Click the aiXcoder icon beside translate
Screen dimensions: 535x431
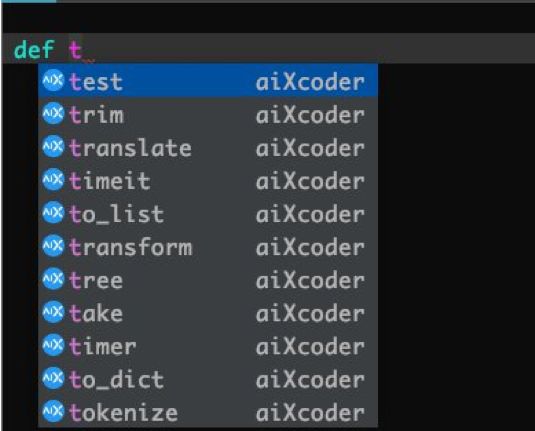point(53,147)
